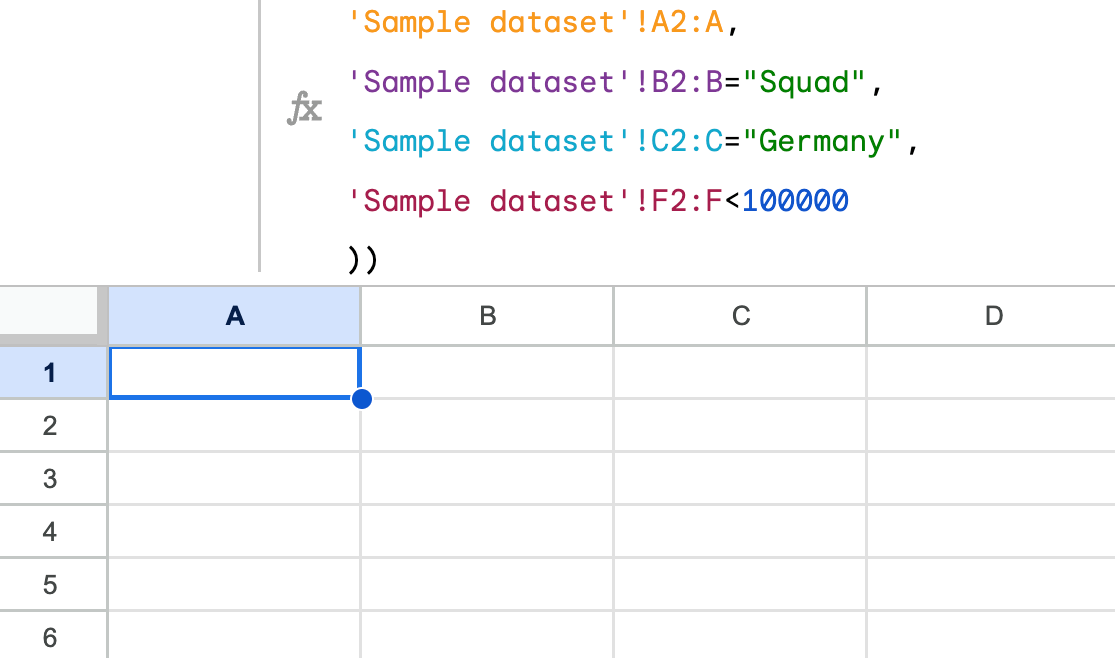Click cell B5
Image resolution: width=1115 pixels, height=658 pixels.
click(x=487, y=584)
